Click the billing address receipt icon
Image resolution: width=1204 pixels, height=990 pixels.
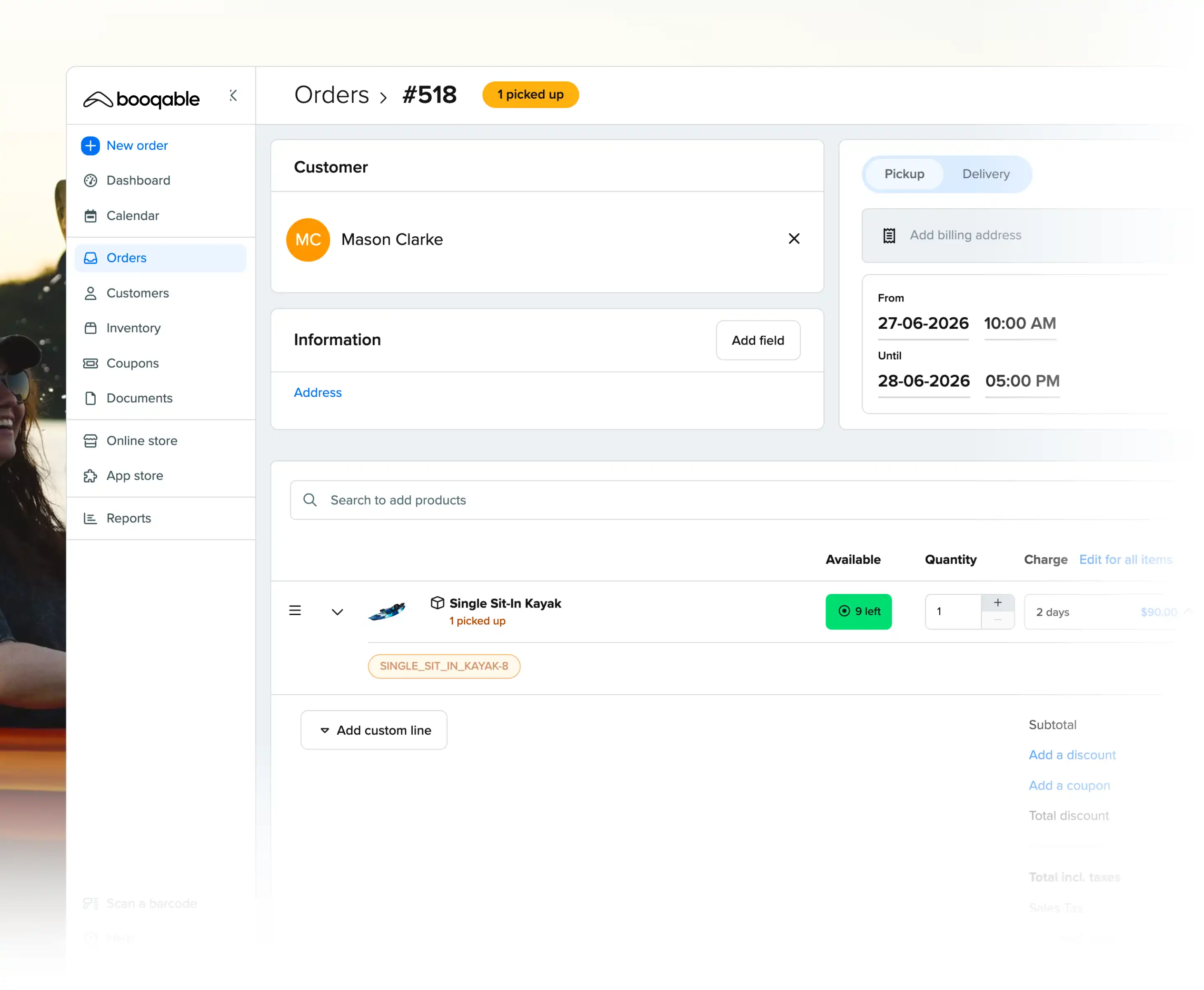[889, 236]
